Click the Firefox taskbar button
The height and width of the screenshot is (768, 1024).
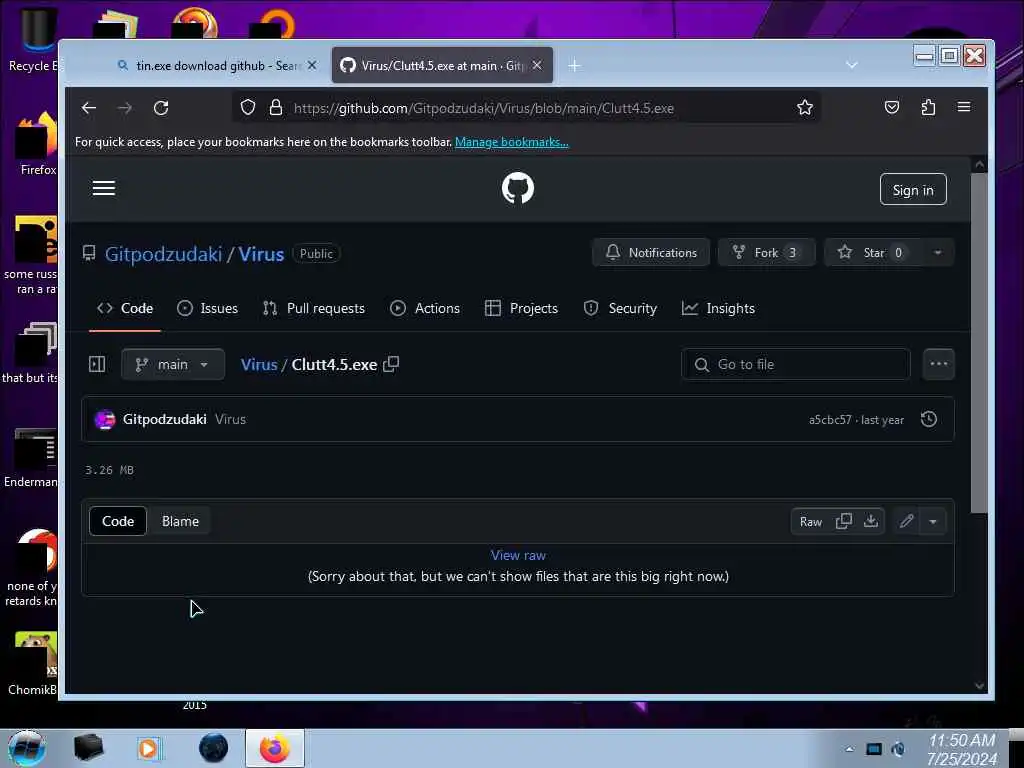275,748
